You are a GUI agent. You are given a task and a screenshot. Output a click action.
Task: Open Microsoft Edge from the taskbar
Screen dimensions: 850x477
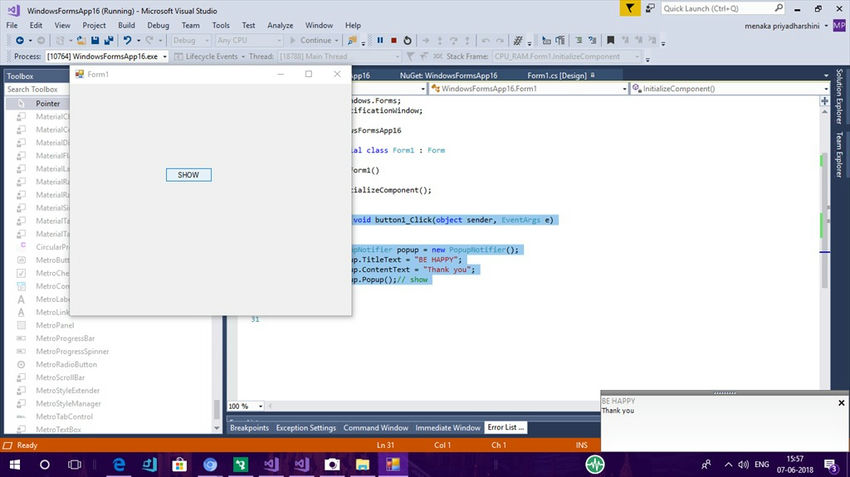pyautogui.click(x=118, y=465)
